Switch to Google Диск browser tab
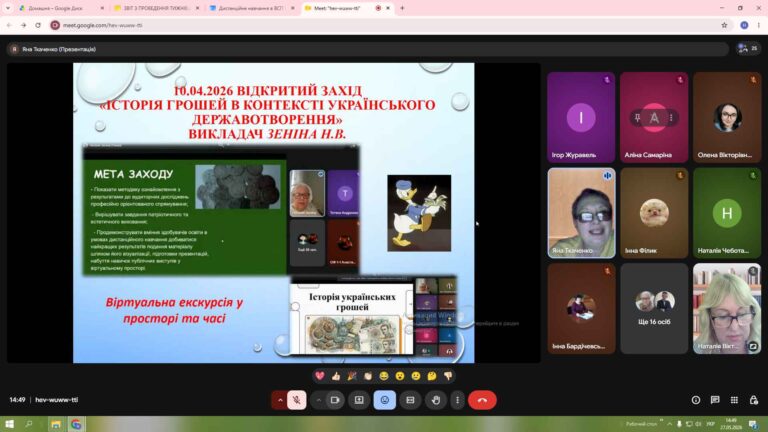Viewport: 768px width, 432px height. 61,8
